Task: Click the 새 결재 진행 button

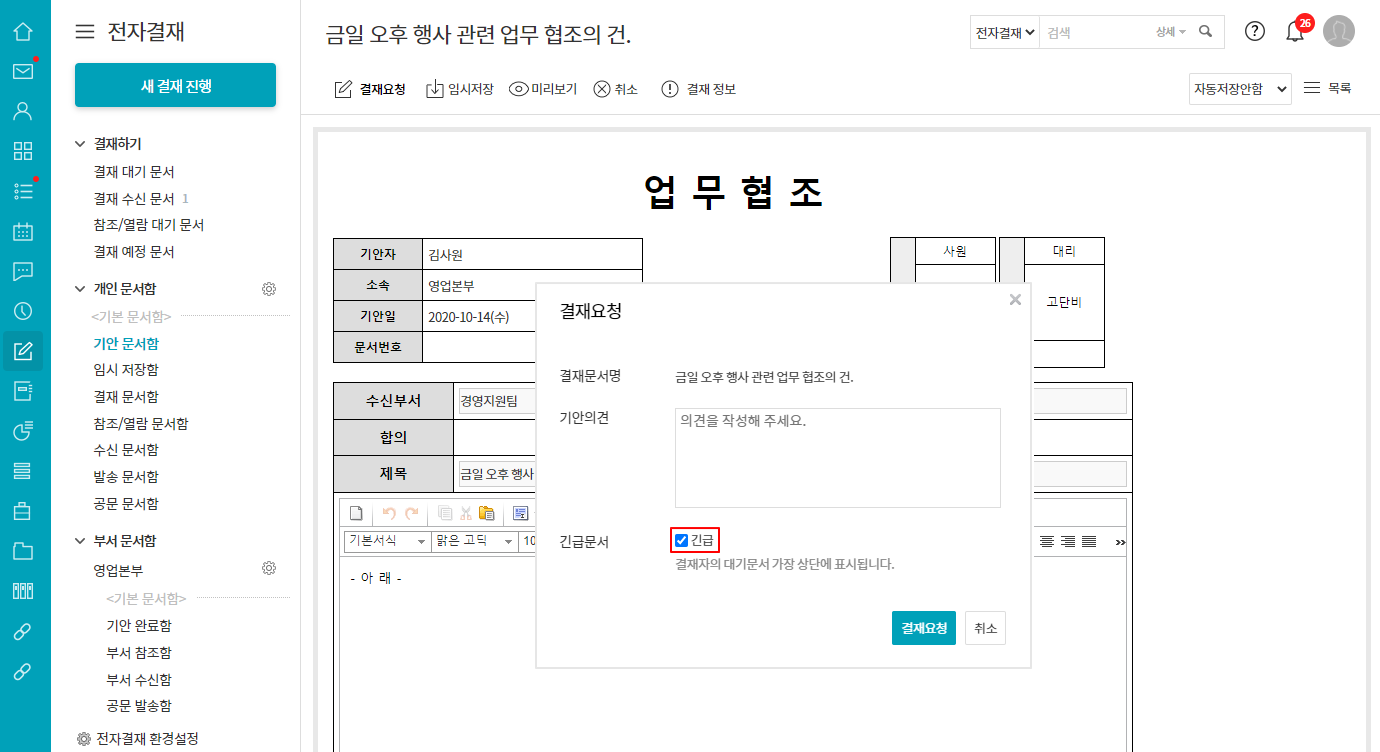Action: 175,85
